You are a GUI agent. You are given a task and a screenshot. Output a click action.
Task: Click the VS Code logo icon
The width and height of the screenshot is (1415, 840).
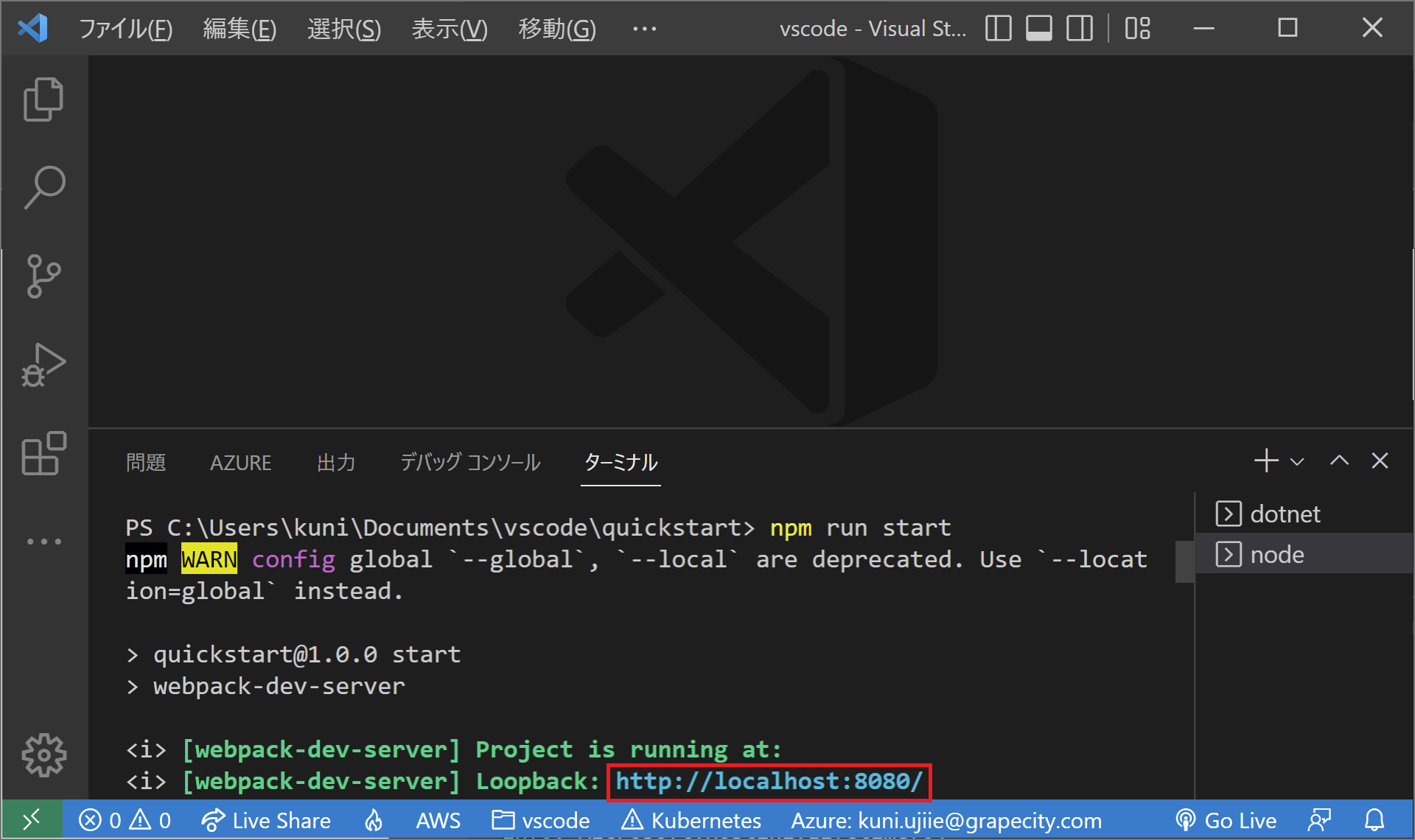32,28
